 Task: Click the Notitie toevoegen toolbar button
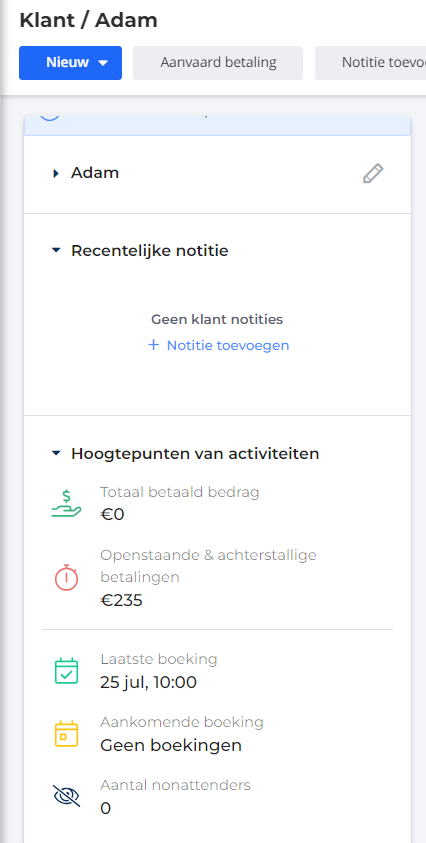(371, 63)
